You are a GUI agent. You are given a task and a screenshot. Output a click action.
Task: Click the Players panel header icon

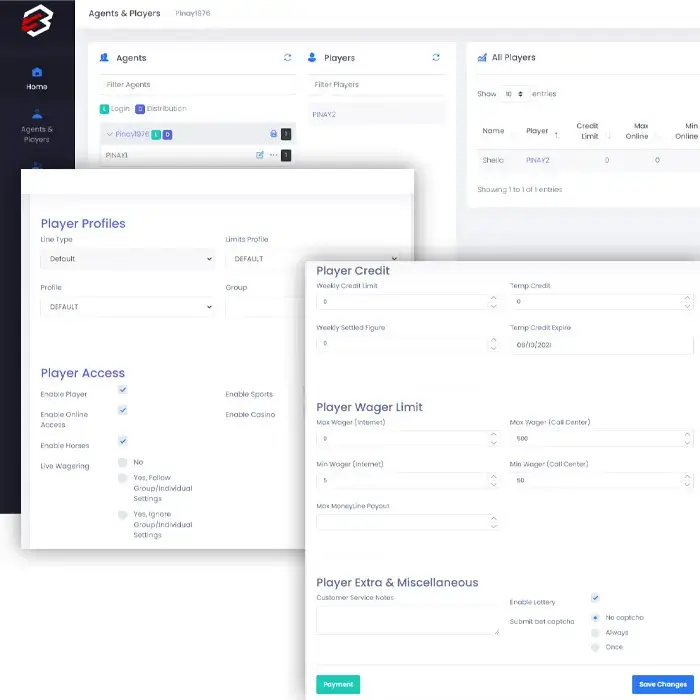coord(312,57)
